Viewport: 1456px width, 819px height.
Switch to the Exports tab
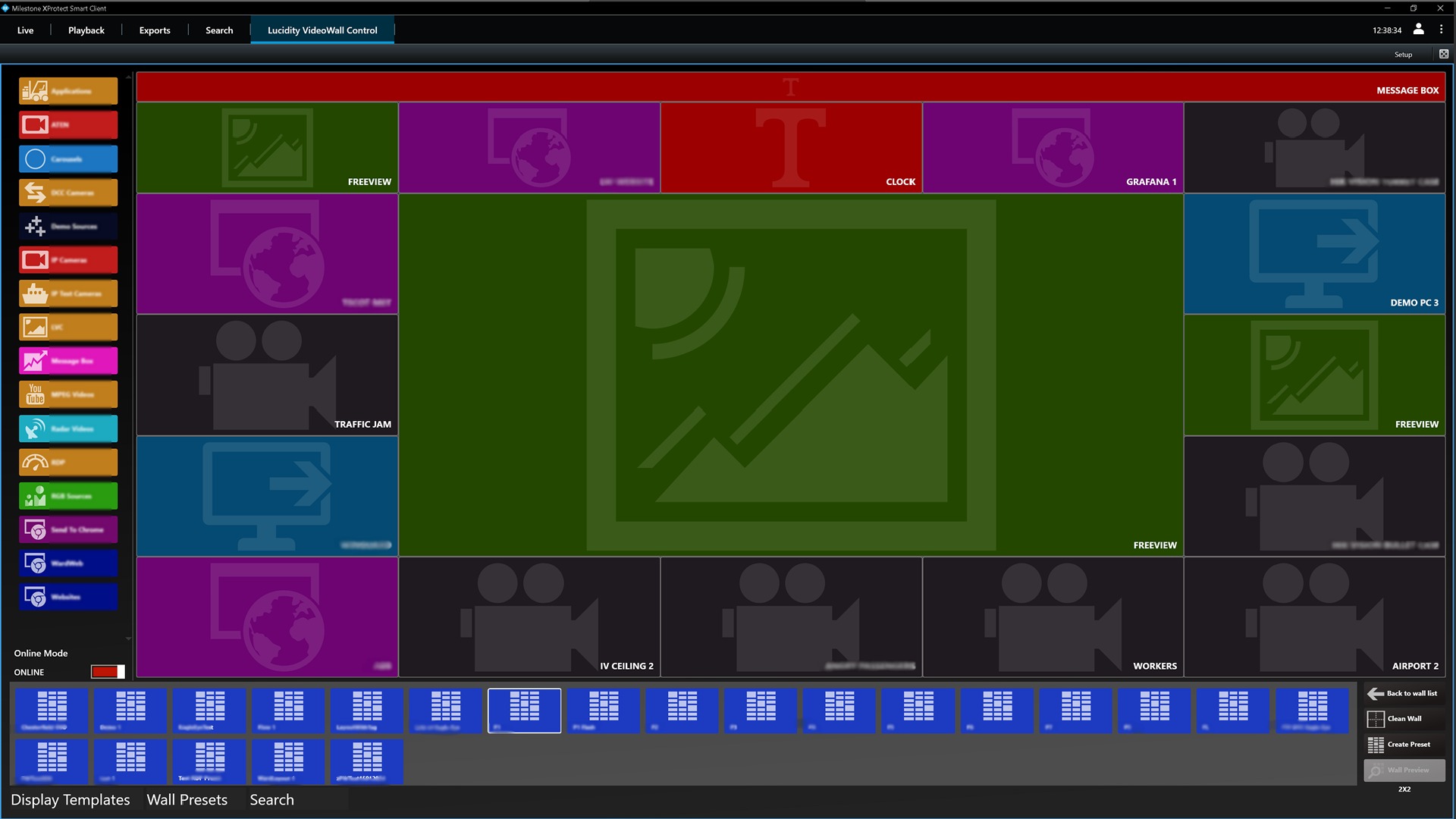(x=155, y=30)
